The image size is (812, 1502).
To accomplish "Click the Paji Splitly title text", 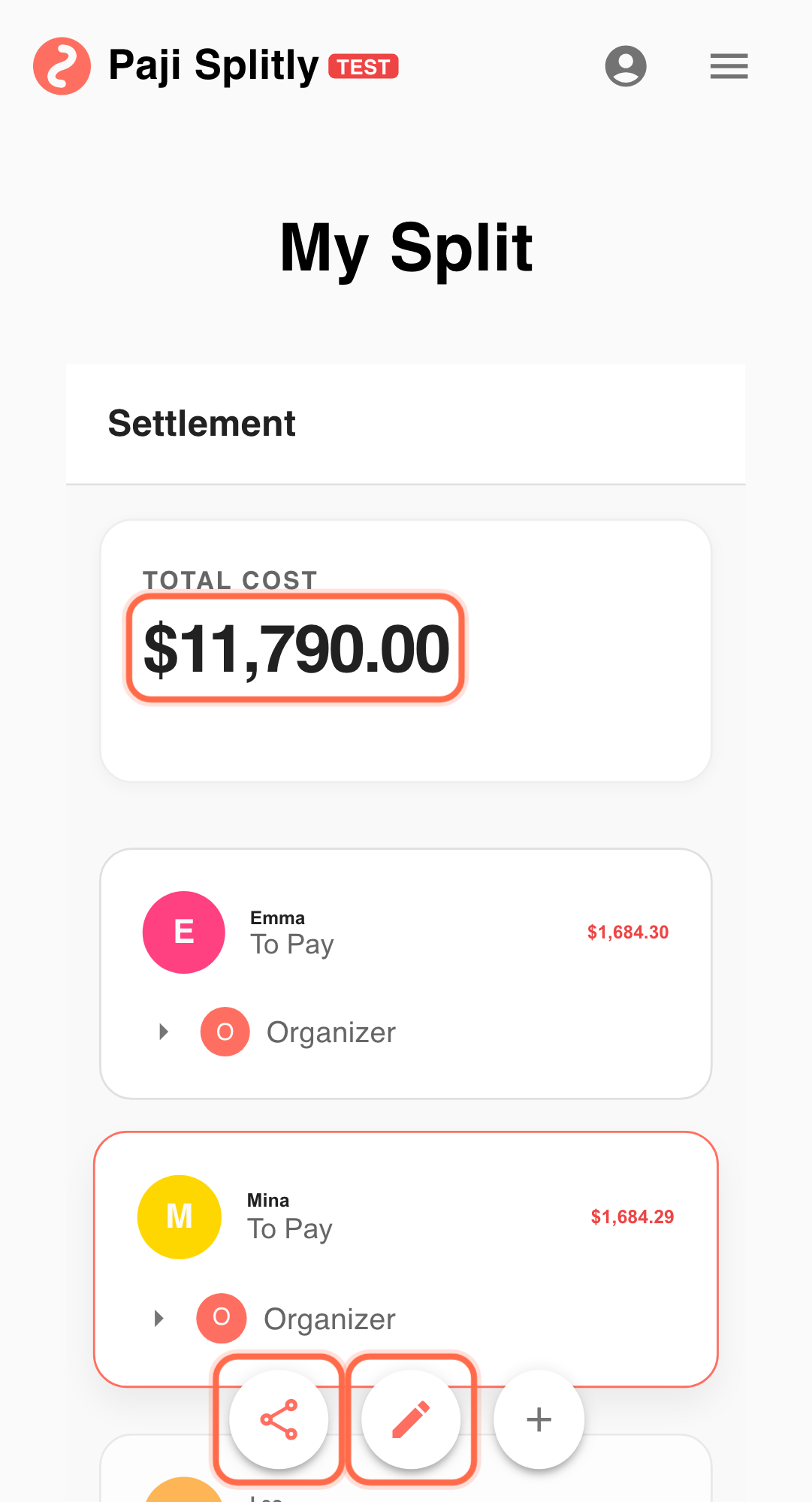I will pos(213,66).
